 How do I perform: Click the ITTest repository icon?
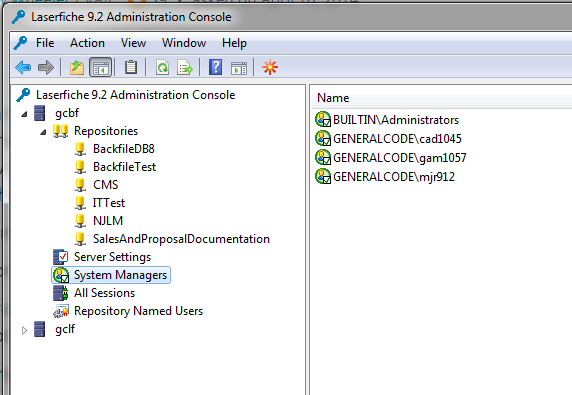coord(80,203)
